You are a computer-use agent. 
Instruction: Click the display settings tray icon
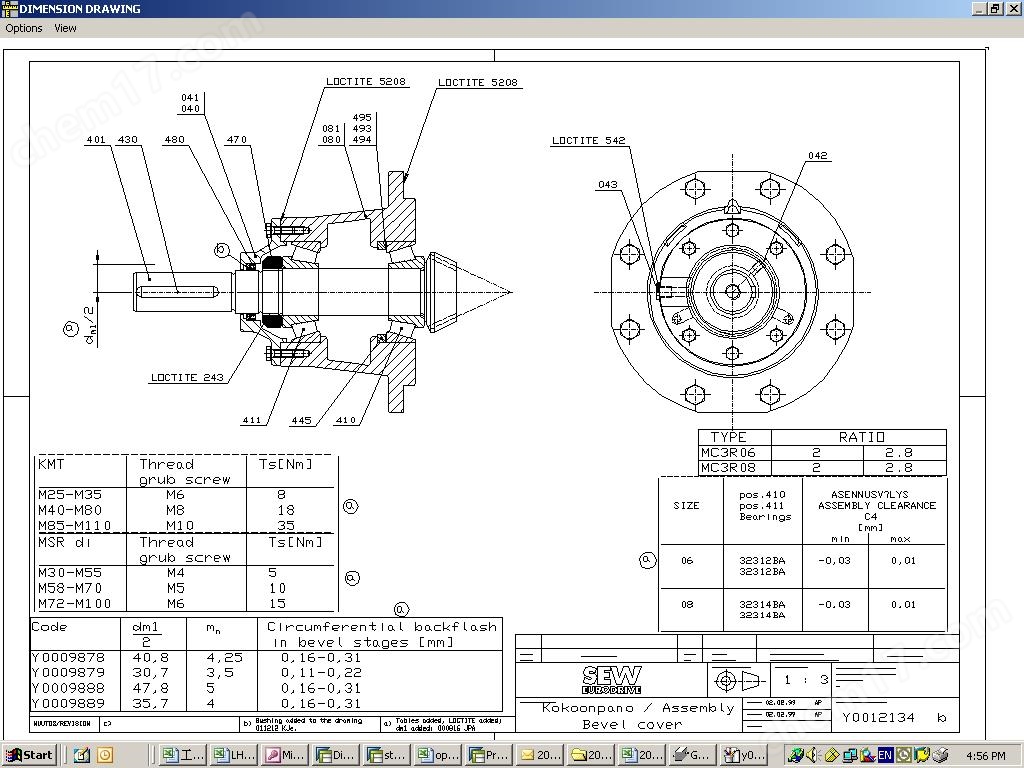pyautogui.click(x=850, y=754)
